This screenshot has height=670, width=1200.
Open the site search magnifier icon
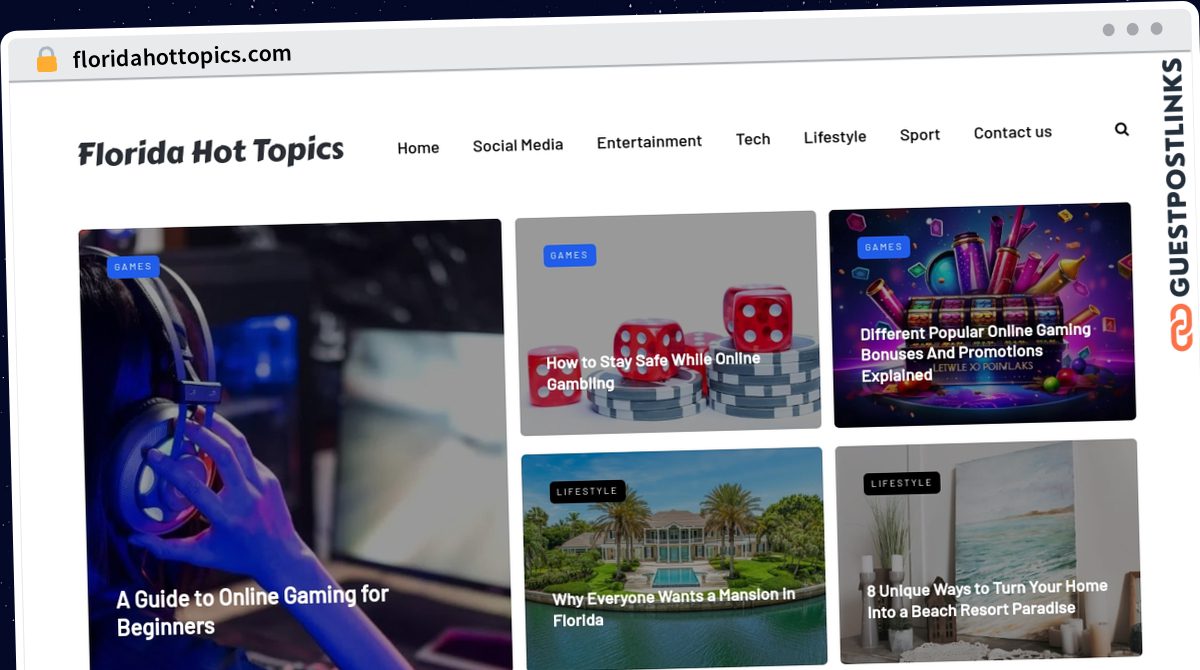tap(1122, 129)
